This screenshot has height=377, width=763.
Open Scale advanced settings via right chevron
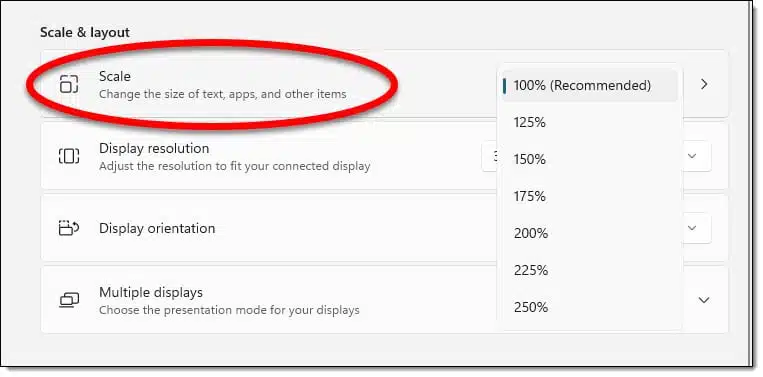(704, 84)
